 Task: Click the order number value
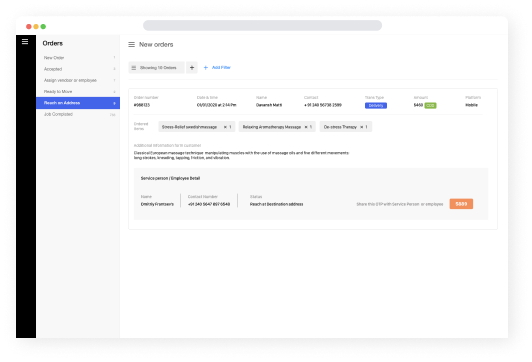point(142,105)
